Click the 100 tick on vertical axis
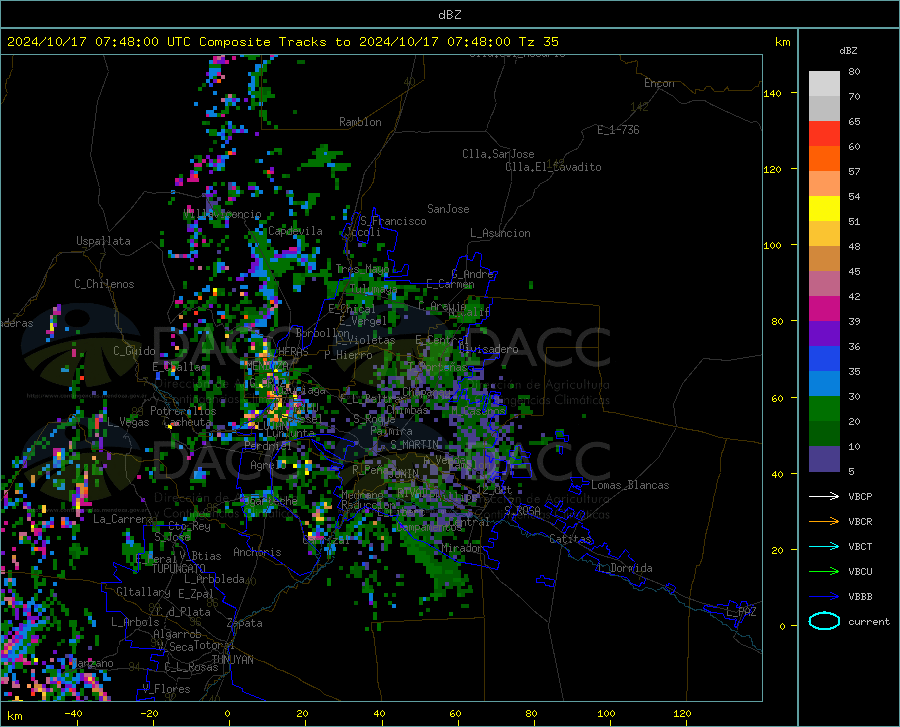 tap(772, 245)
